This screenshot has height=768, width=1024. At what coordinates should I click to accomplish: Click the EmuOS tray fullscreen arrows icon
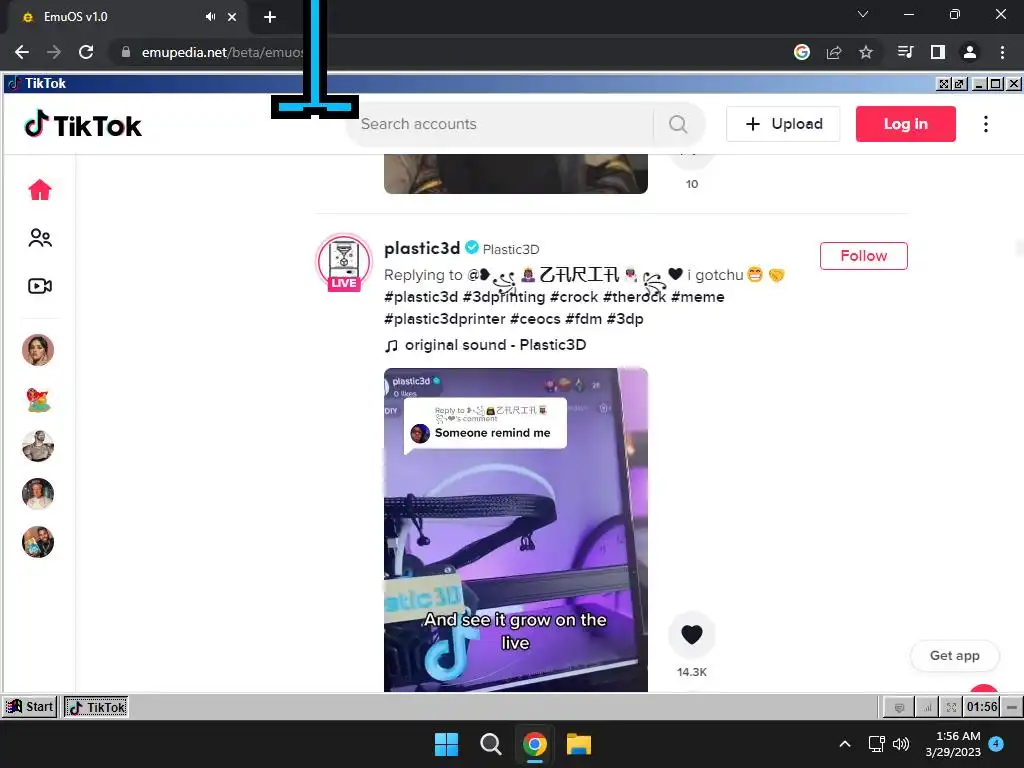click(x=951, y=707)
